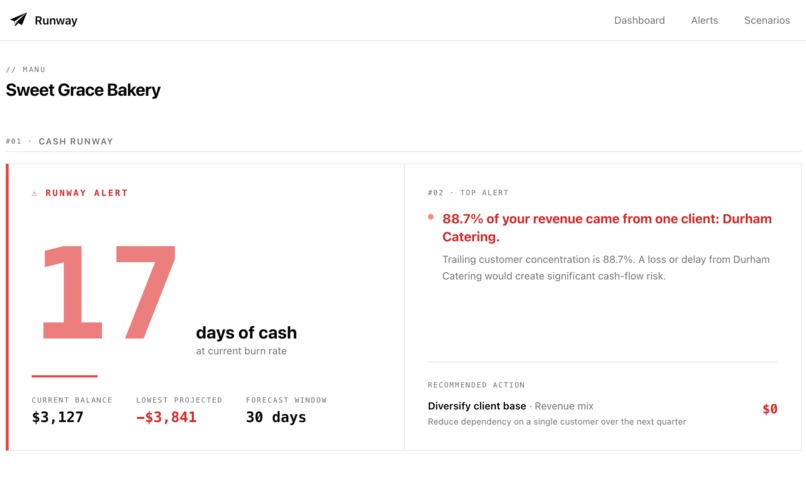Screen dimensions: 806x484
Task: Click the Runway brand name
Action: click(56, 21)
